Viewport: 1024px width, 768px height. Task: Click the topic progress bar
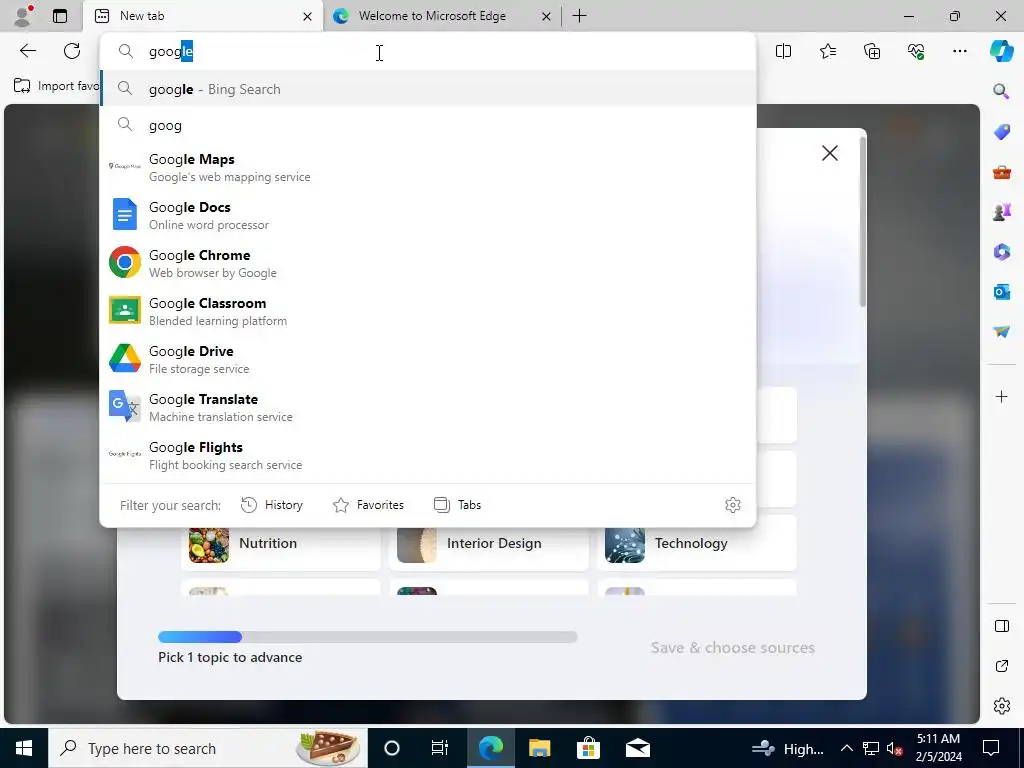[368, 637]
